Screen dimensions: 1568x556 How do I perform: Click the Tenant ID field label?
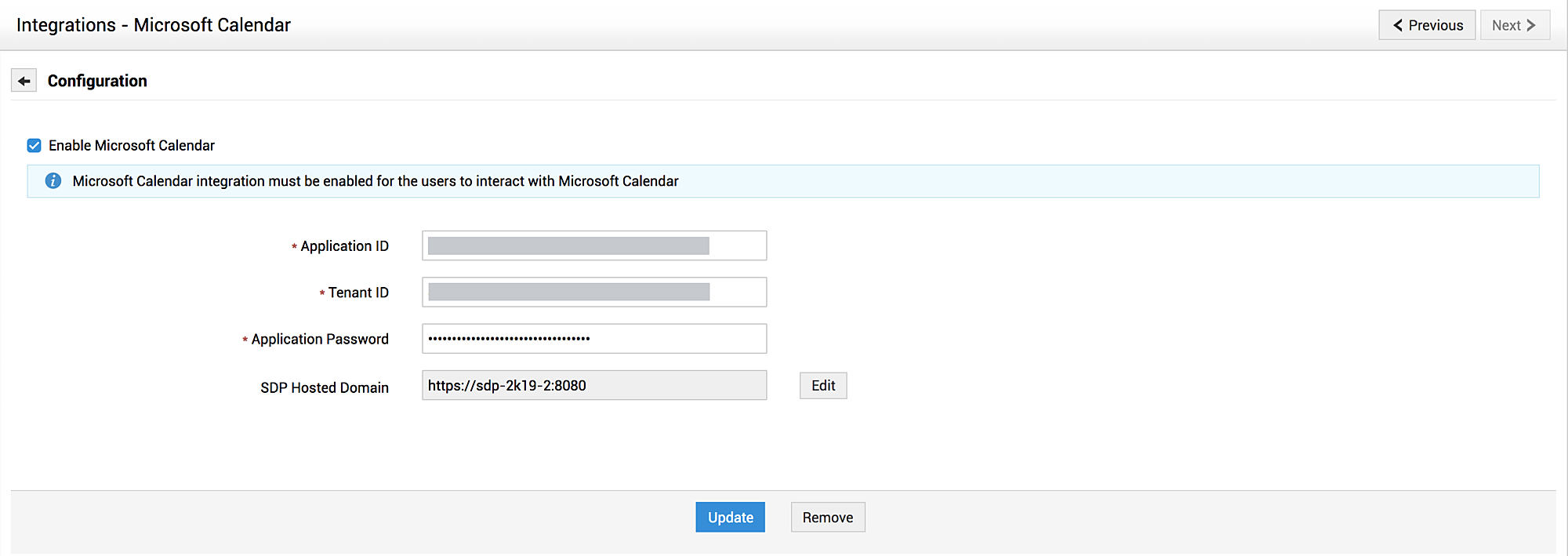pos(358,293)
